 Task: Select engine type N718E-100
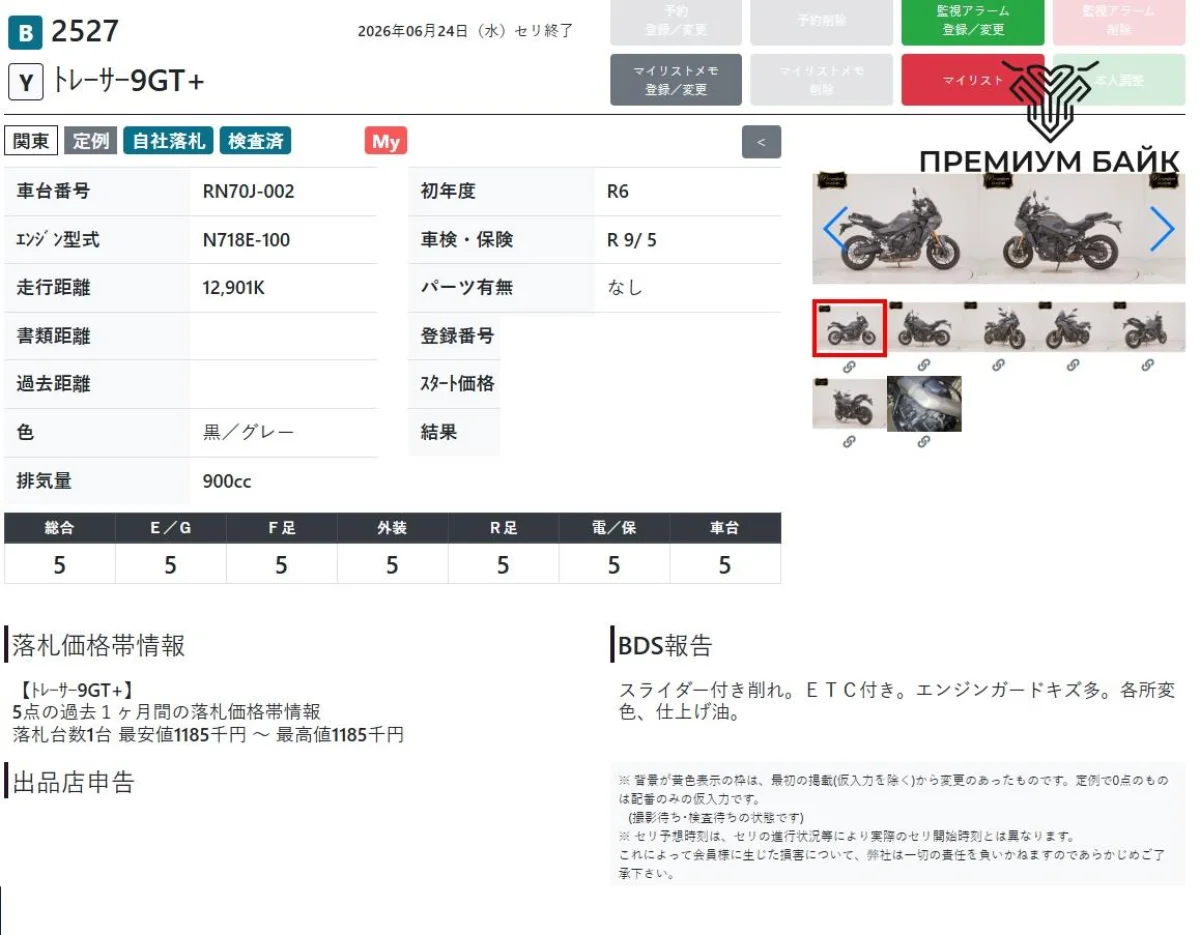[247, 240]
